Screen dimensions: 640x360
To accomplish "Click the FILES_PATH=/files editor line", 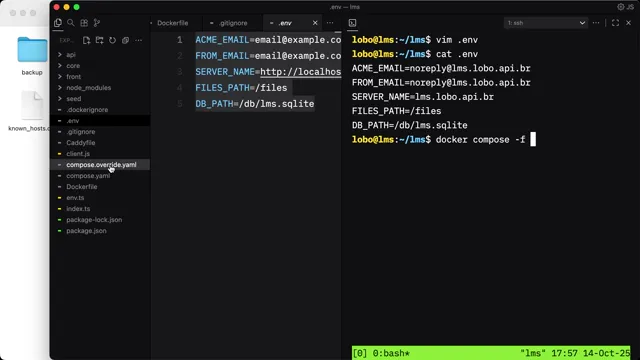I will [241, 88].
